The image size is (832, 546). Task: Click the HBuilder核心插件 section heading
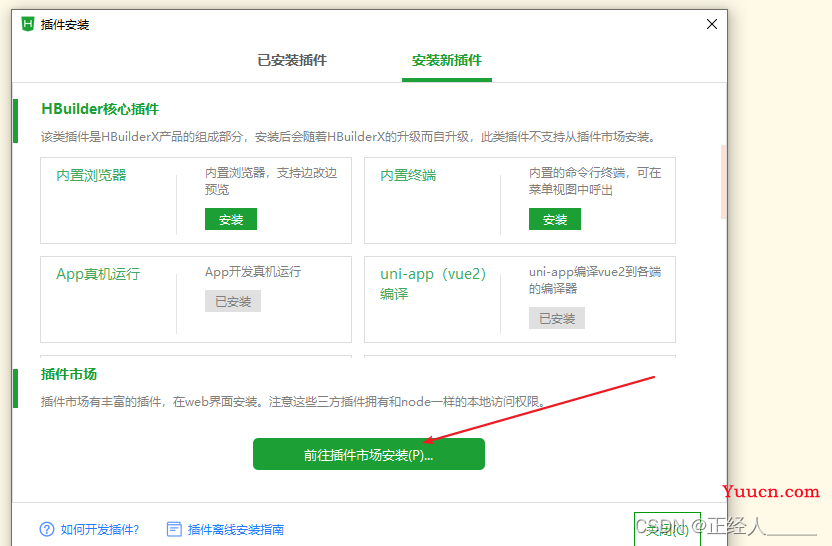[100, 109]
